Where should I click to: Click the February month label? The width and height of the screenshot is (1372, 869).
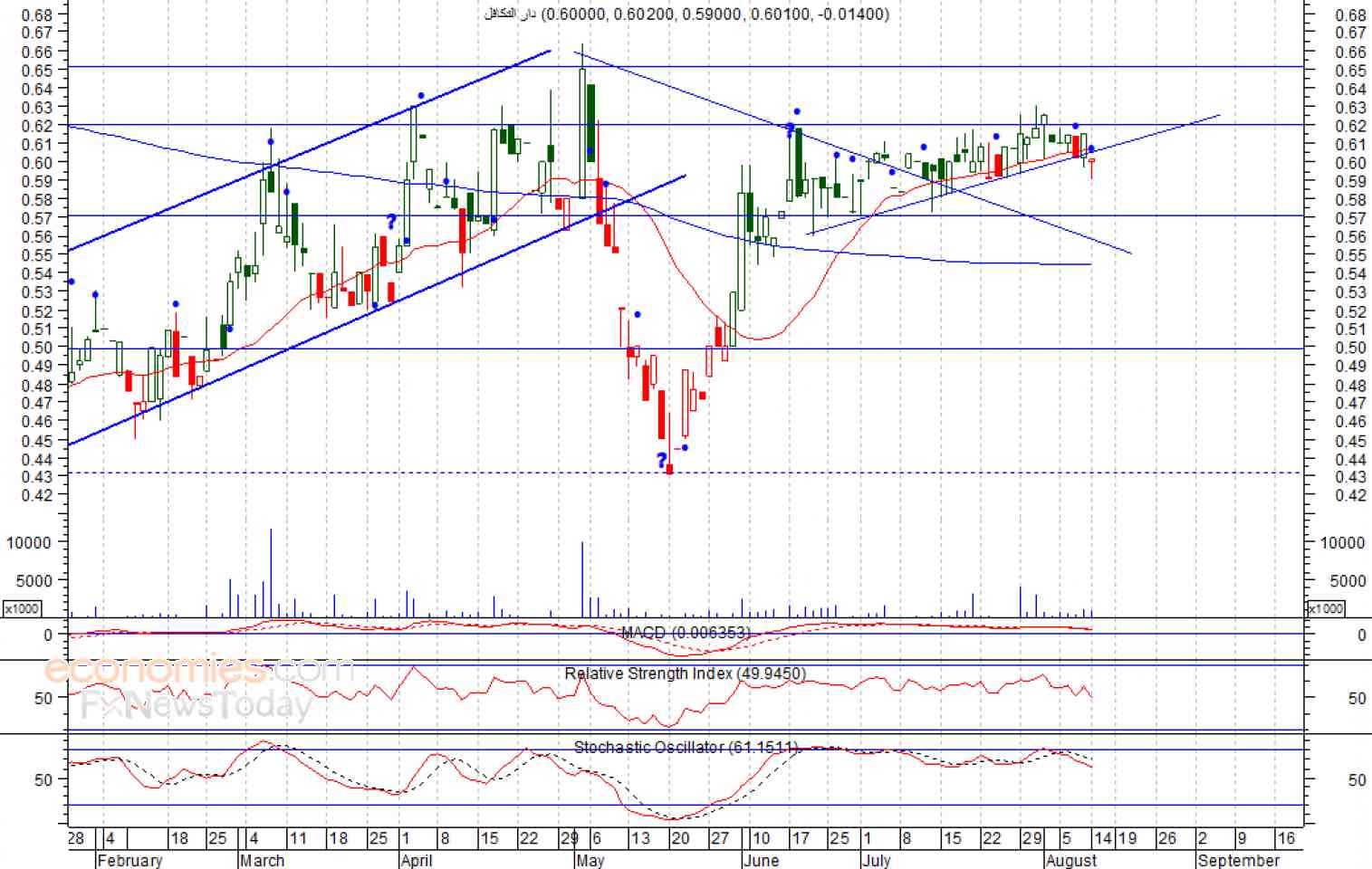(130, 860)
